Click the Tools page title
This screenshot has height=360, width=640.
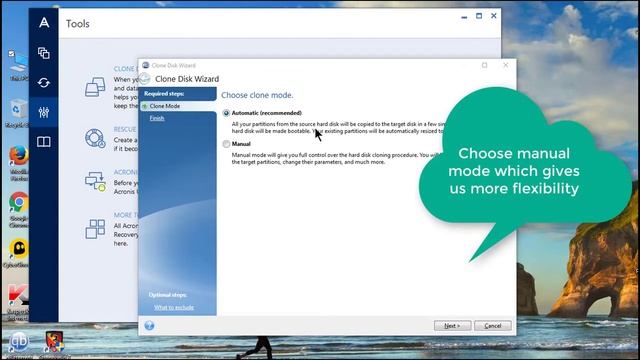78,24
